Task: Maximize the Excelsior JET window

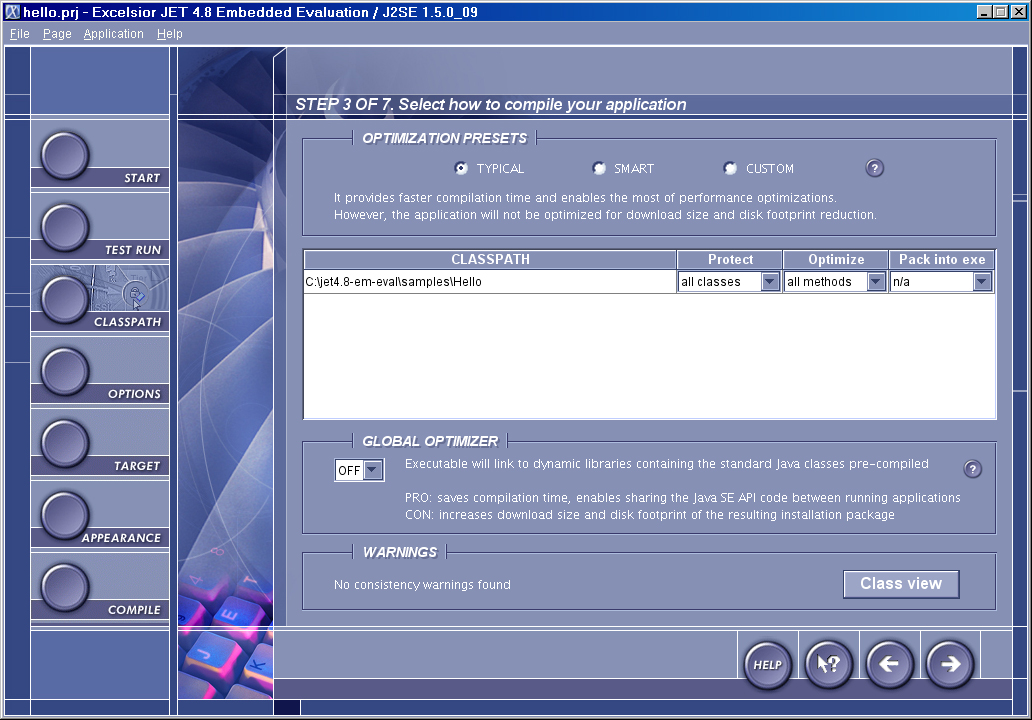Action: (1000, 12)
